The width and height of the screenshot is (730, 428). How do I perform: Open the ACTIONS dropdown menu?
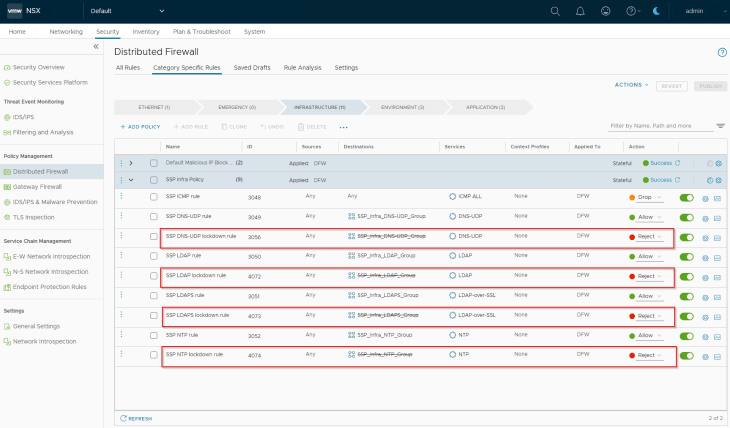coord(632,85)
